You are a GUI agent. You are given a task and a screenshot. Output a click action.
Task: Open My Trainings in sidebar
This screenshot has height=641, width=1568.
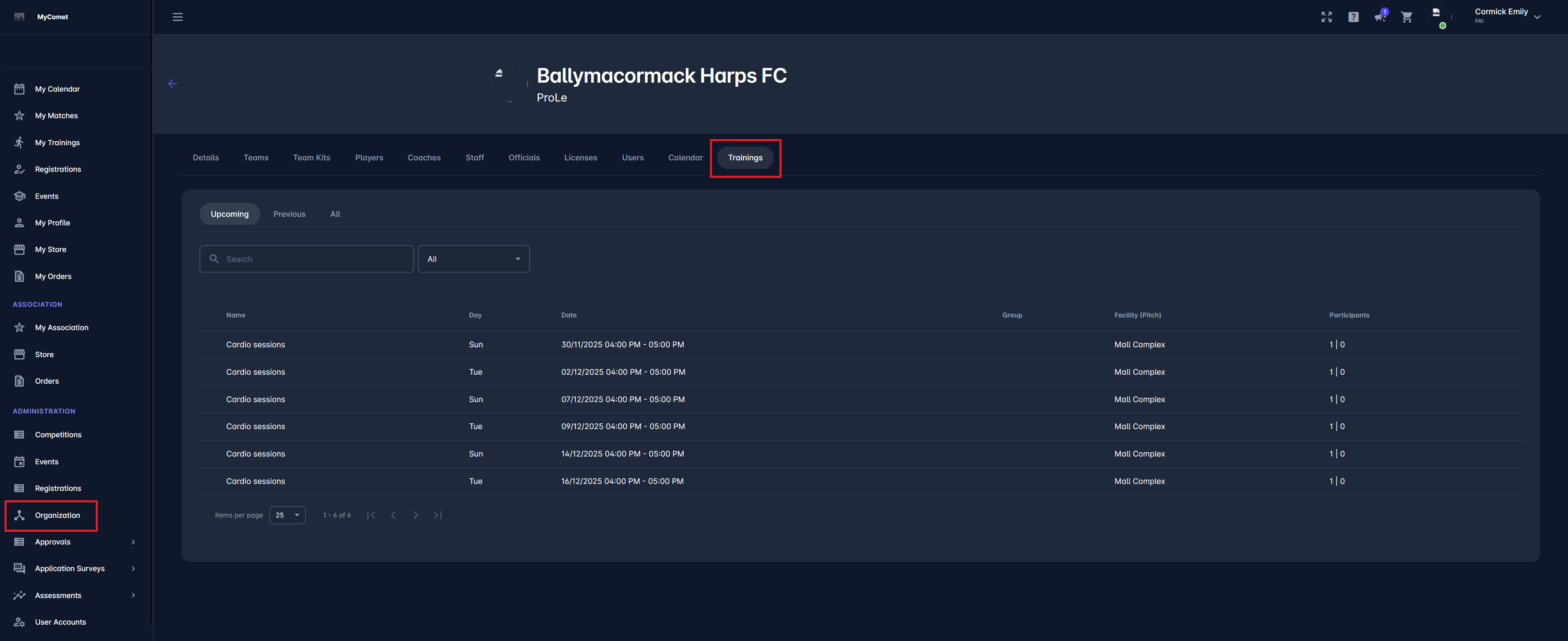click(57, 142)
